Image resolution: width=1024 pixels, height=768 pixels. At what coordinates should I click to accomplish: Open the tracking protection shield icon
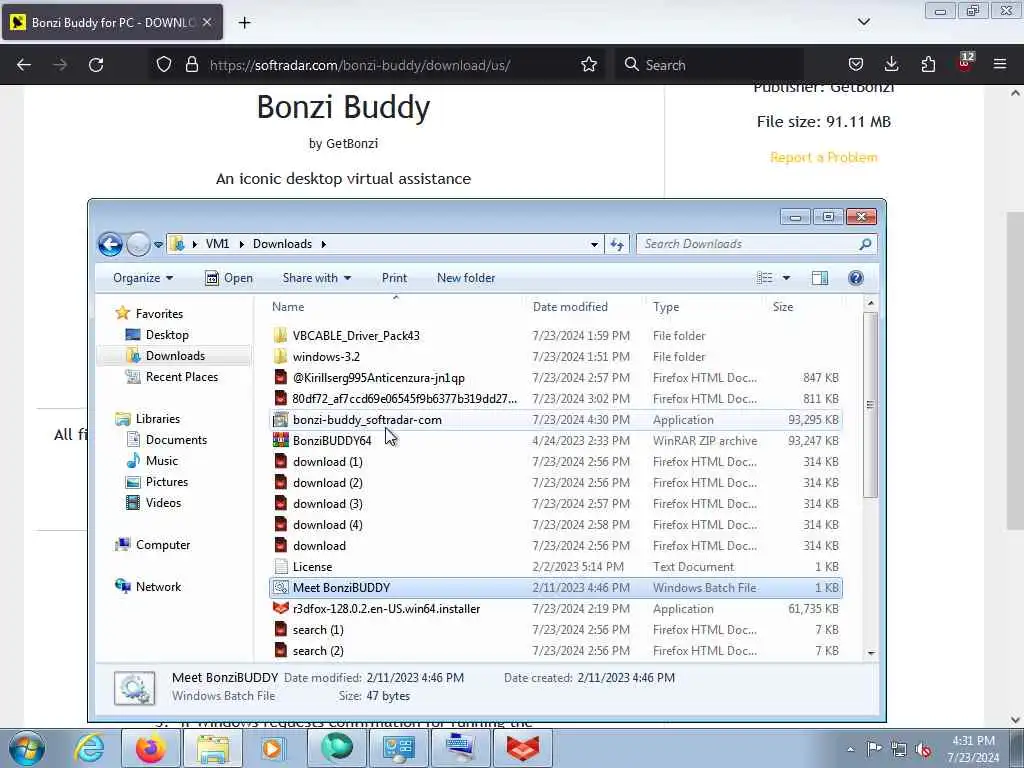click(x=164, y=65)
